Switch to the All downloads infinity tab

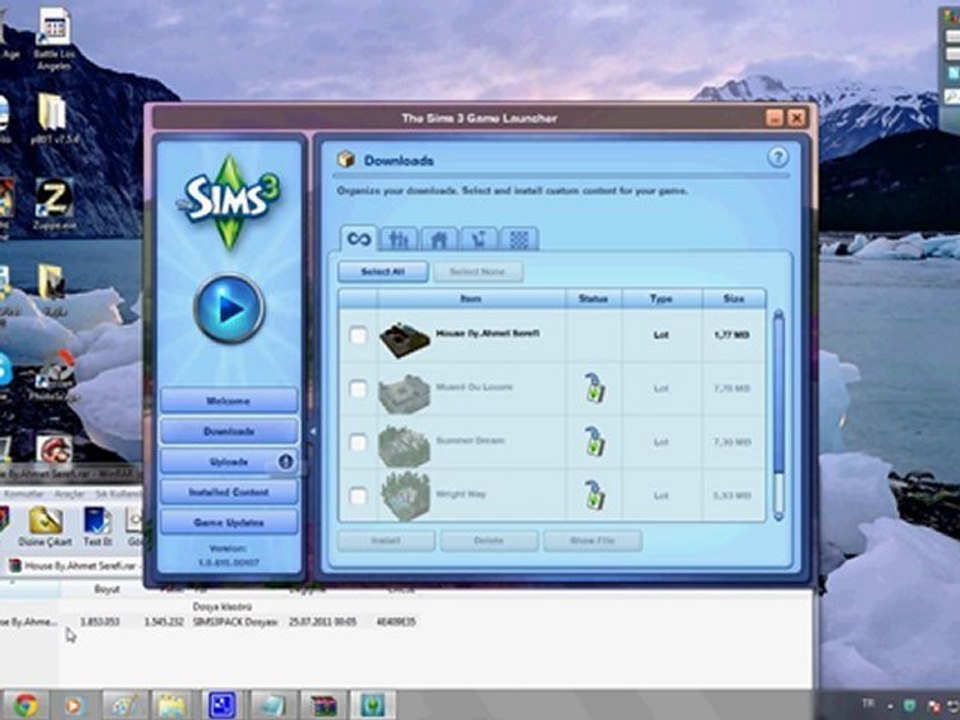click(x=359, y=238)
